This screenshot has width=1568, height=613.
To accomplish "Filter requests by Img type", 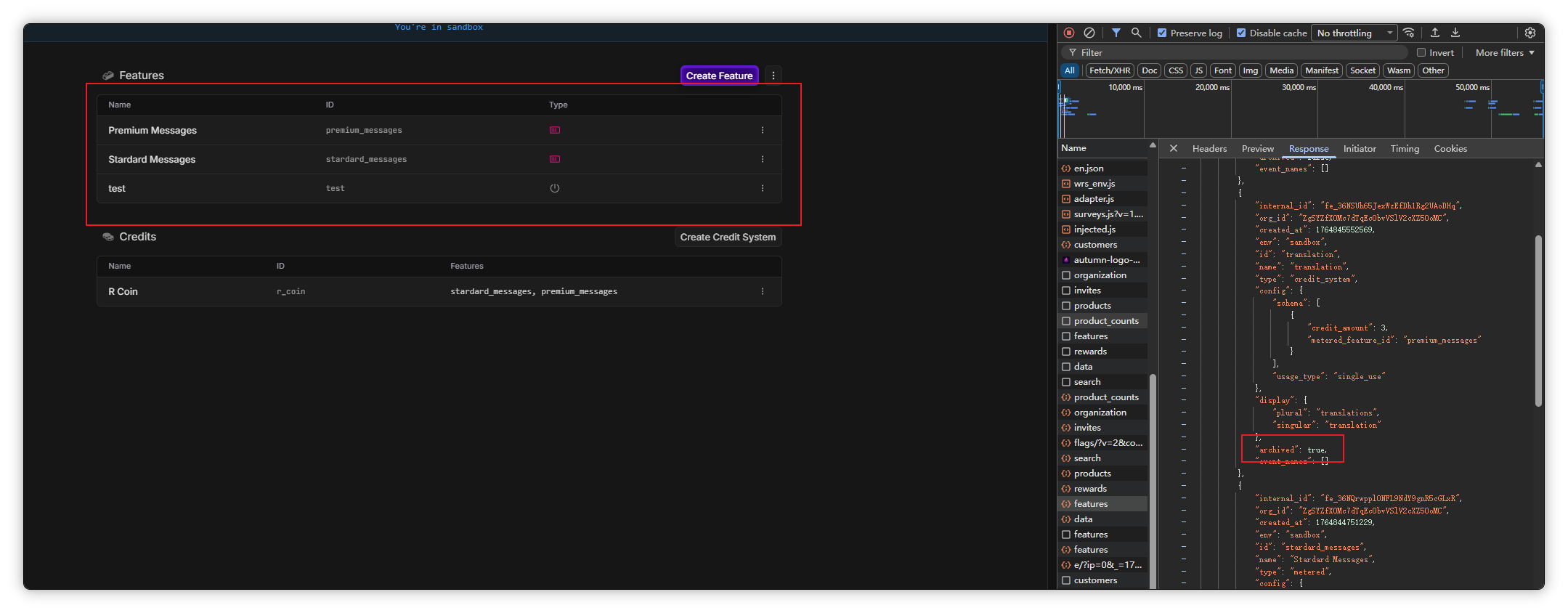I will 1250,70.
